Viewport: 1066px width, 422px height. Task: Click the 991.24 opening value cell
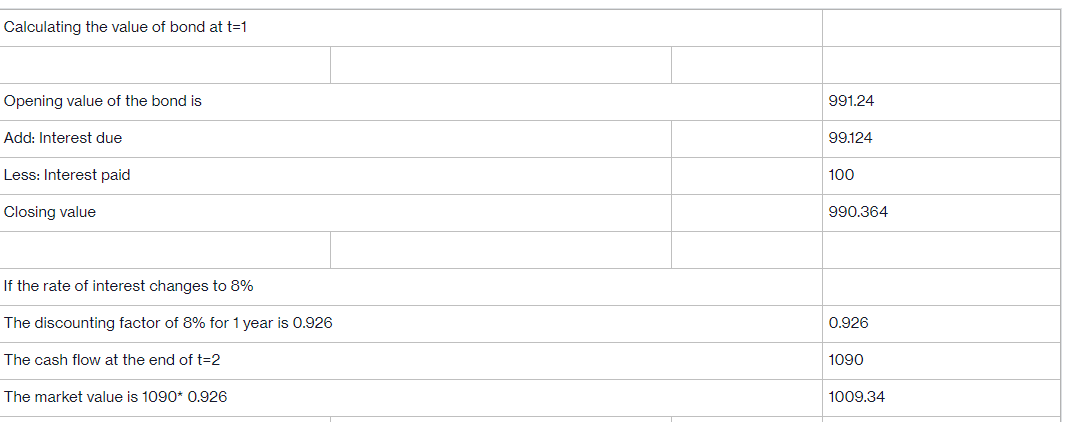pyautogui.click(x=852, y=101)
